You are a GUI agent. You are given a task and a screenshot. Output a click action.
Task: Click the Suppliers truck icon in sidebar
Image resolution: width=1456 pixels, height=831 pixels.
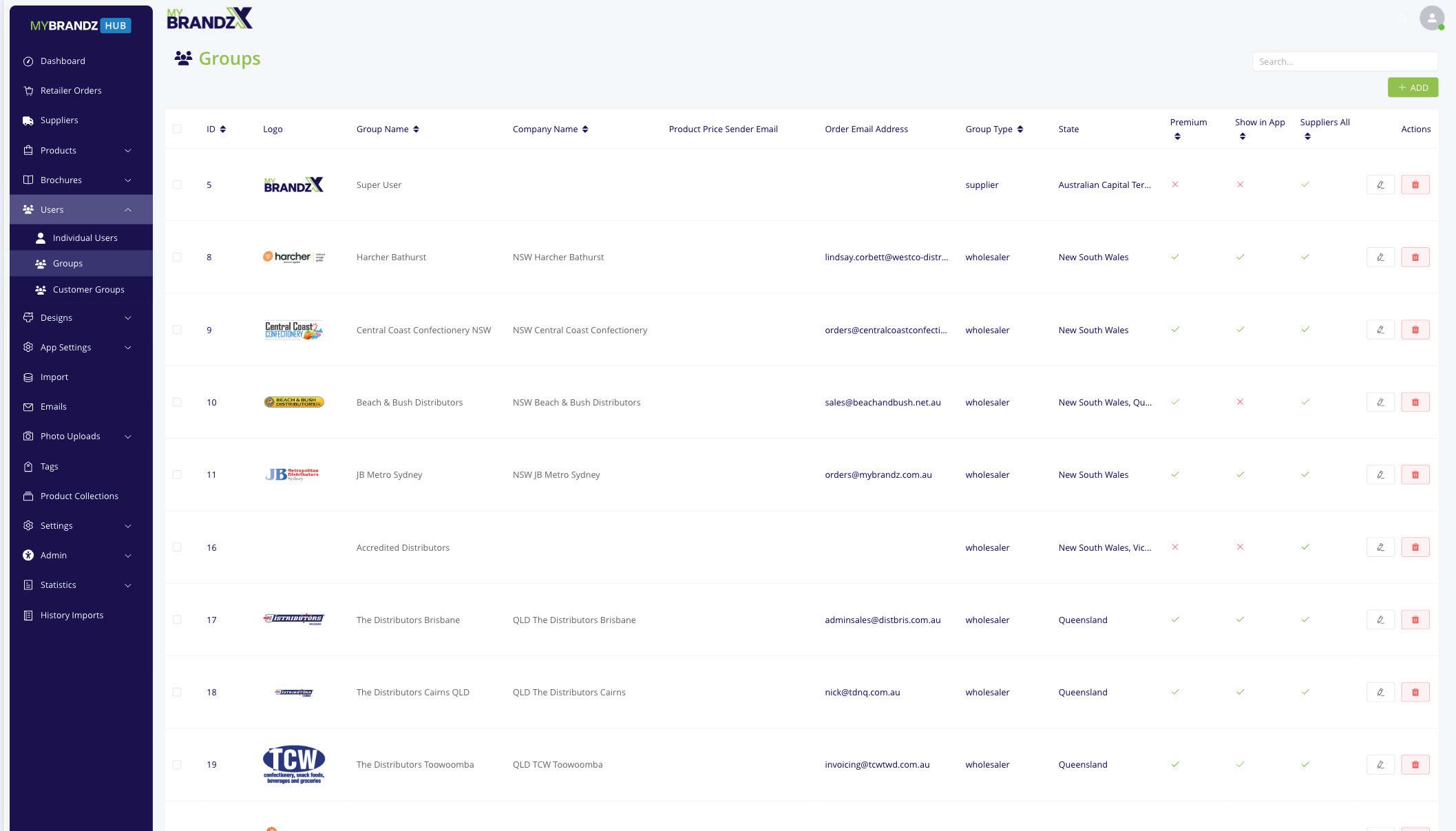tap(28, 120)
